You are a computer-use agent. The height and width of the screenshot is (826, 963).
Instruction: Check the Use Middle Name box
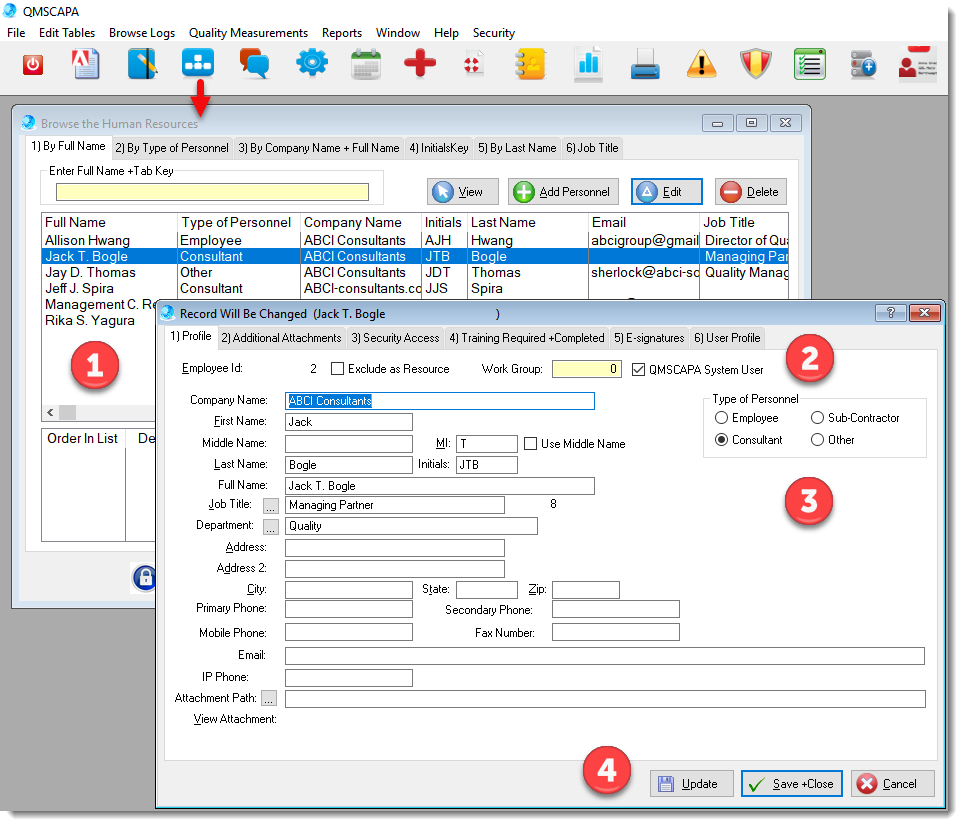531,444
